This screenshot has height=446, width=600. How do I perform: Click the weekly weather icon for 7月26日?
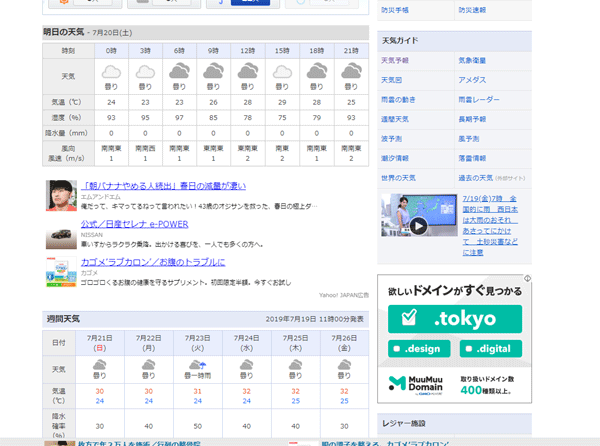point(344,365)
